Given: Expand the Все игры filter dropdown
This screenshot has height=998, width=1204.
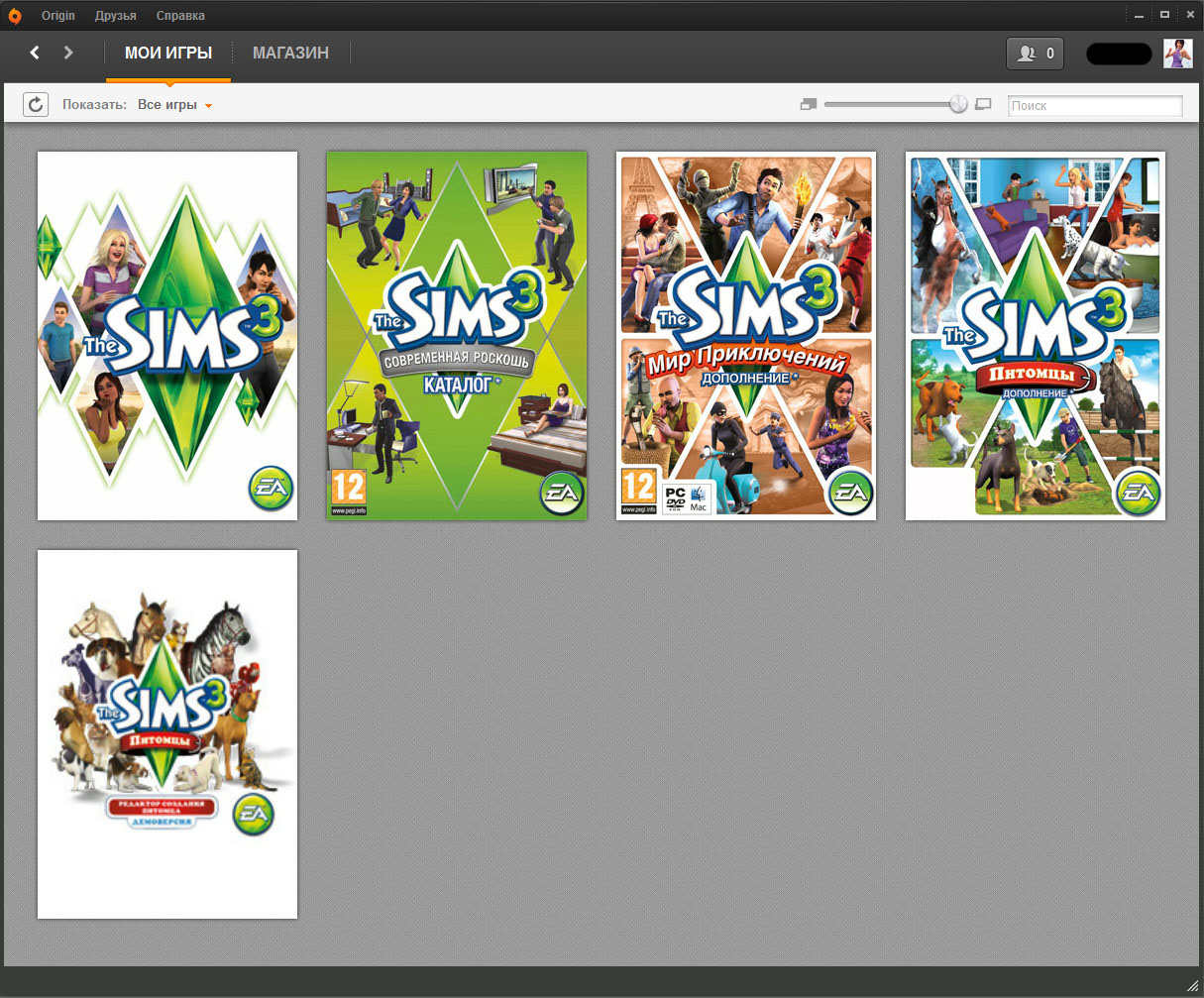Looking at the screenshot, I should [175, 105].
